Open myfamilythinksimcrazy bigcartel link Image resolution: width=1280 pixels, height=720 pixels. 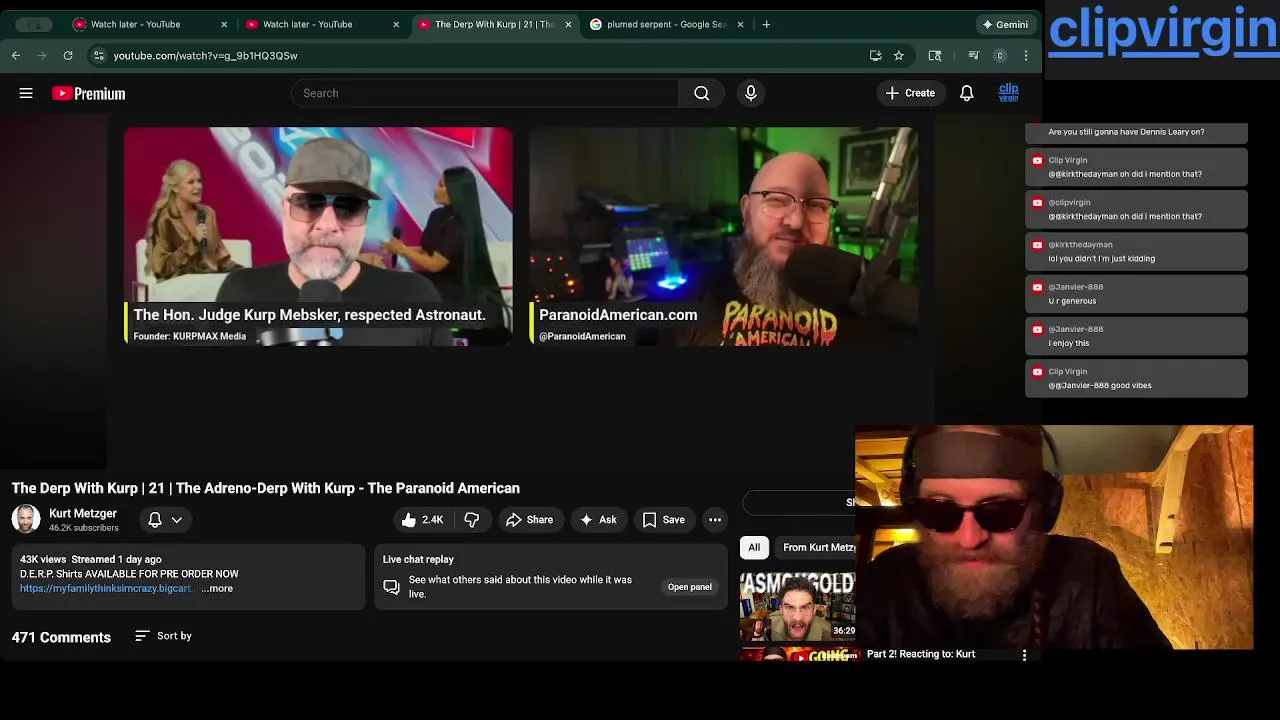tap(105, 588)
